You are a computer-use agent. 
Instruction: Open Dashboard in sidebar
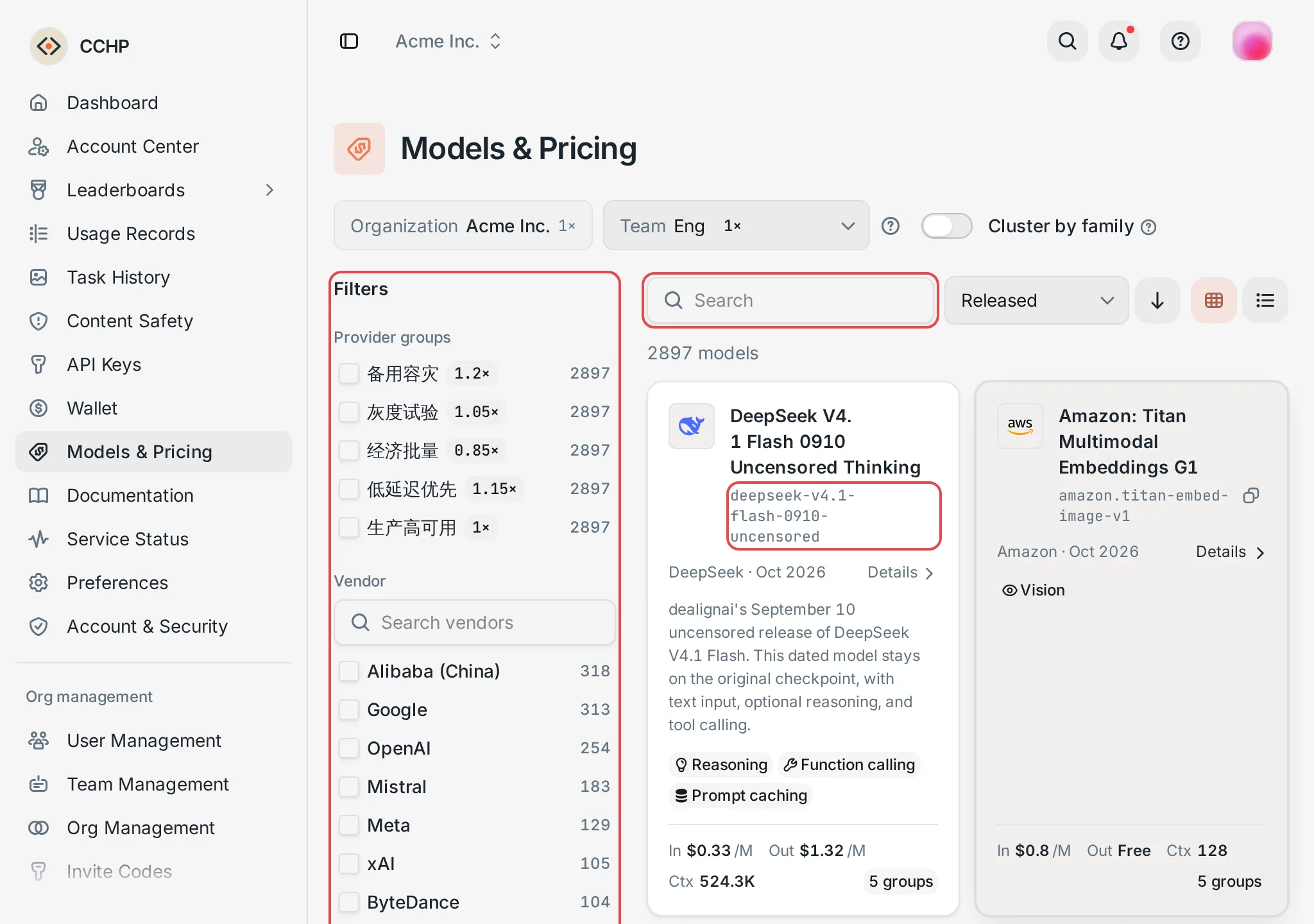[154, 103]
